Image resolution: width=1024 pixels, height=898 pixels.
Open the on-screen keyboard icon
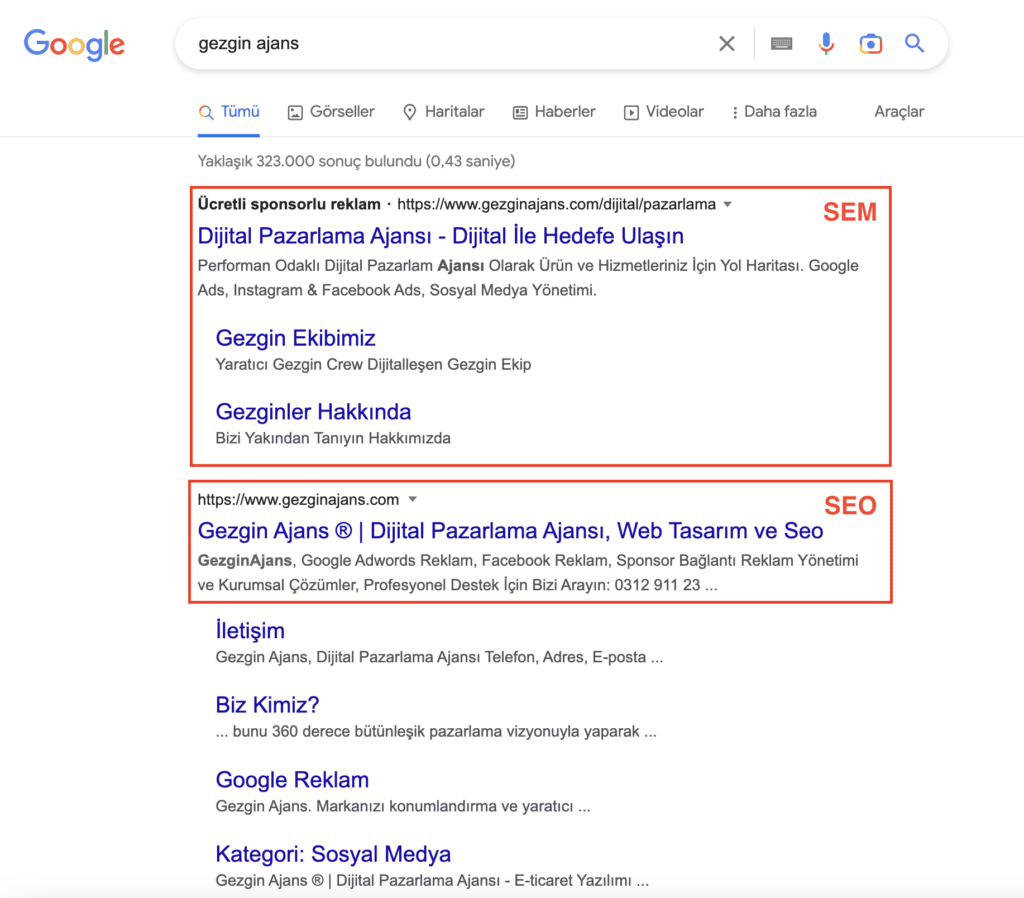[x=780, y=43]
